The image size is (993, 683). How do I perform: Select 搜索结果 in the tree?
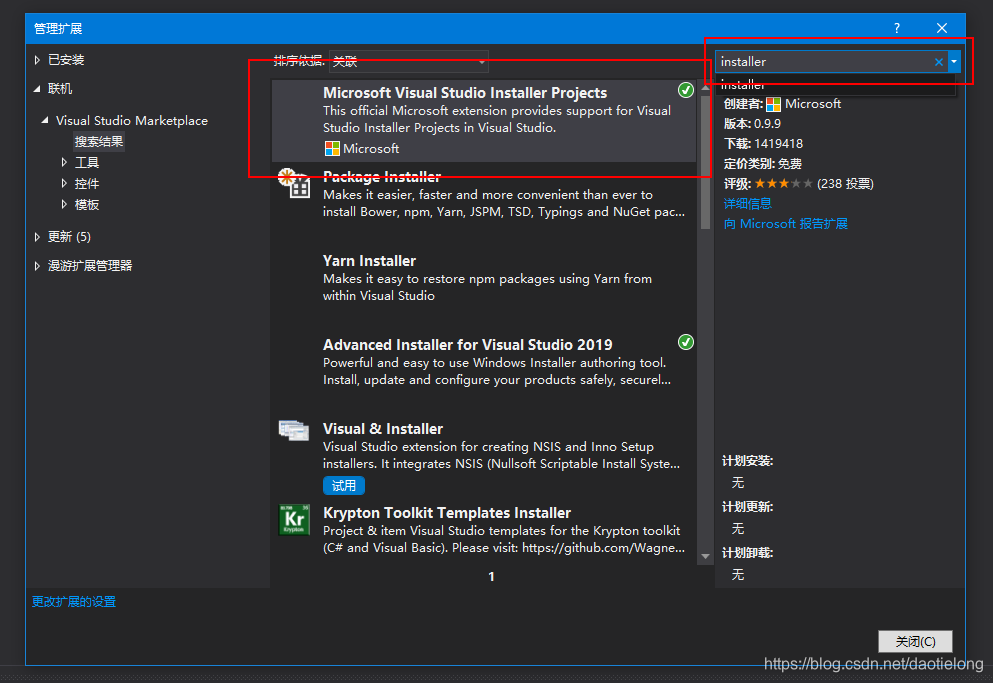99,141
